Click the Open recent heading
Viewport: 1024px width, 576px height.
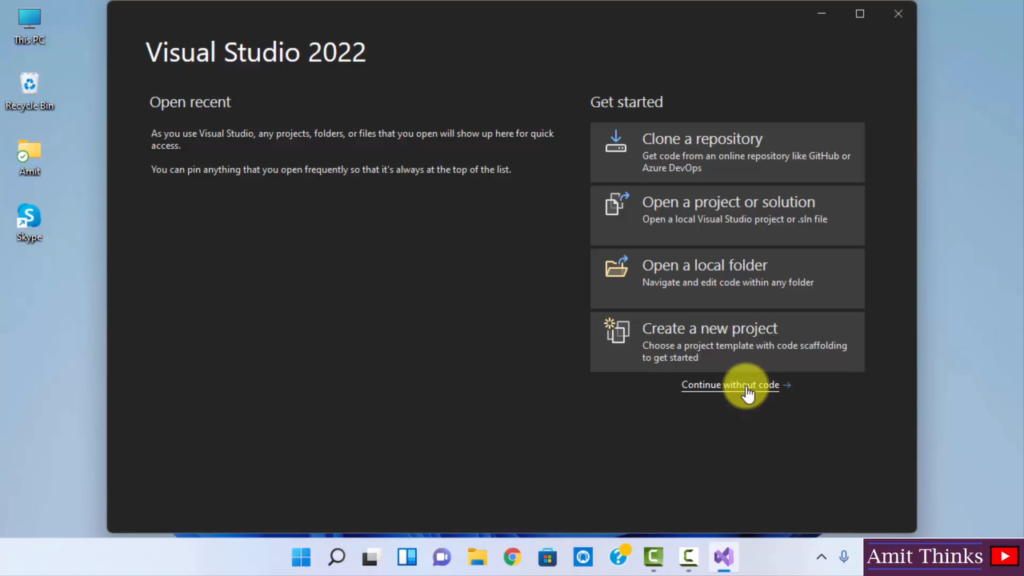[x=190, y=102]
